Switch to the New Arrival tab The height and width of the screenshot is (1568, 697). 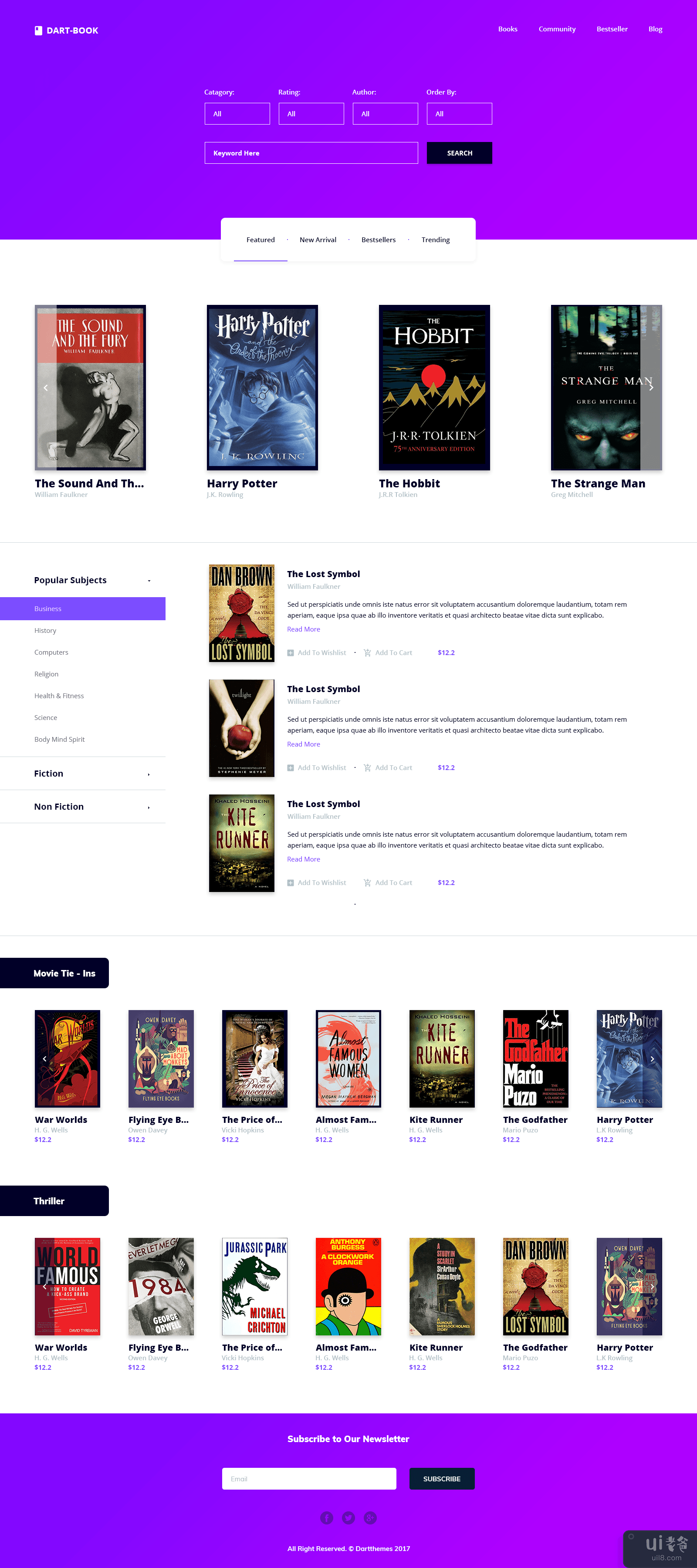(318, 240)
